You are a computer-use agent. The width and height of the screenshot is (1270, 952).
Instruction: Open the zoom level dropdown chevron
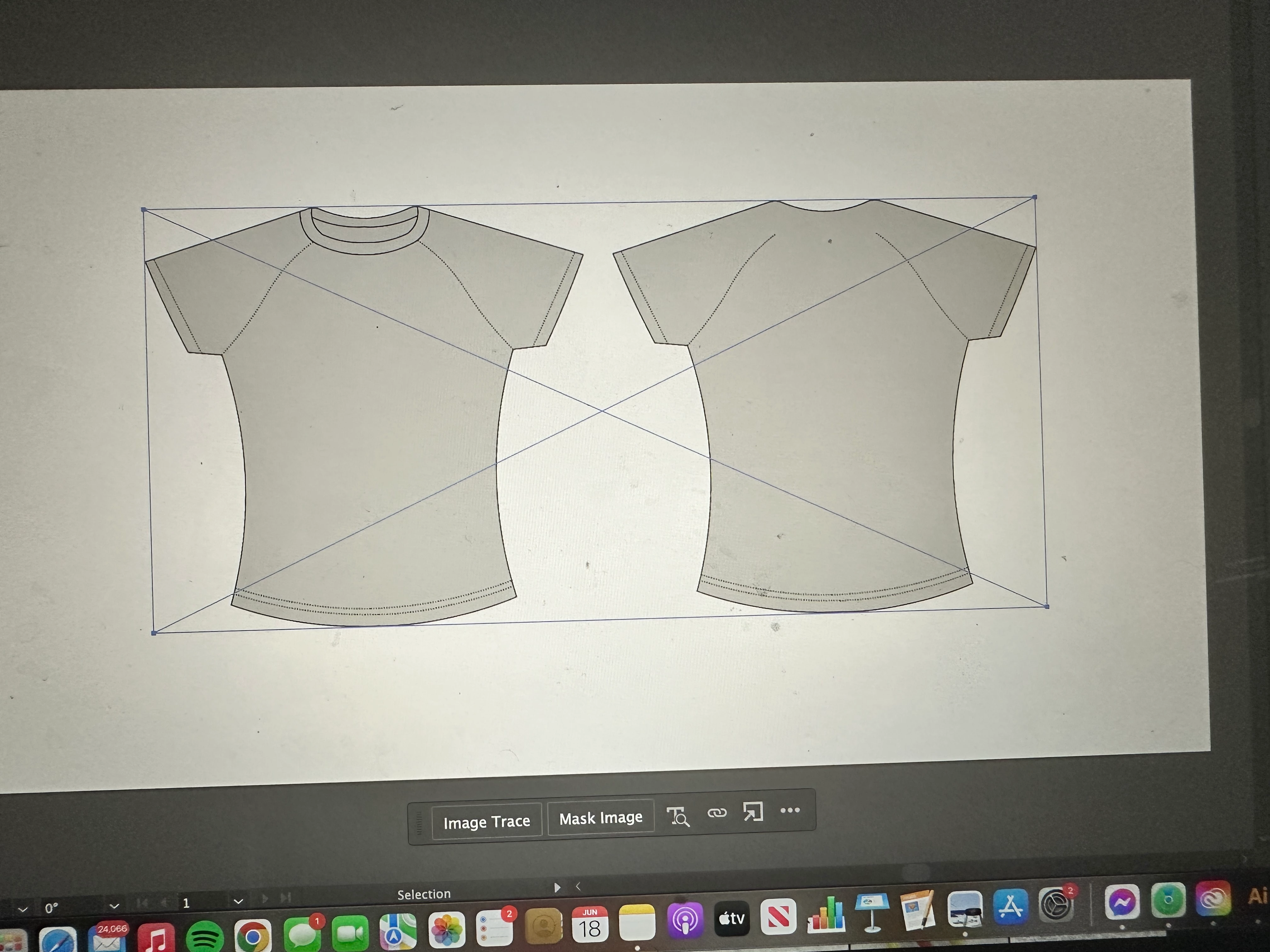click(23, 909)
